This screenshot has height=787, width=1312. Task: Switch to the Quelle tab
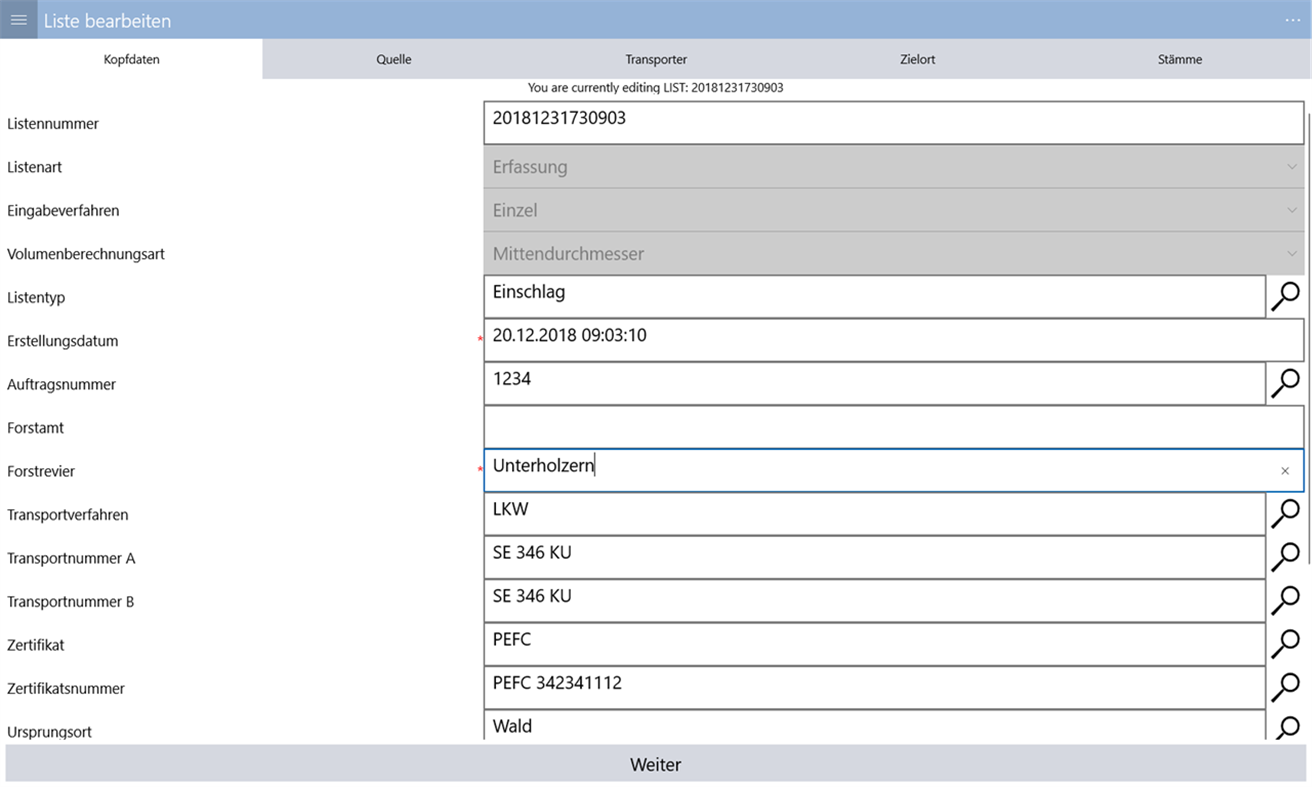[x=393, y=59]
